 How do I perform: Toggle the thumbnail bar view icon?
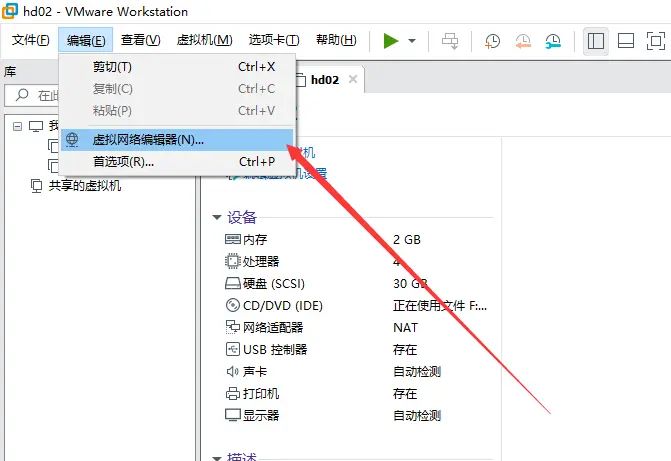(626, 41)
